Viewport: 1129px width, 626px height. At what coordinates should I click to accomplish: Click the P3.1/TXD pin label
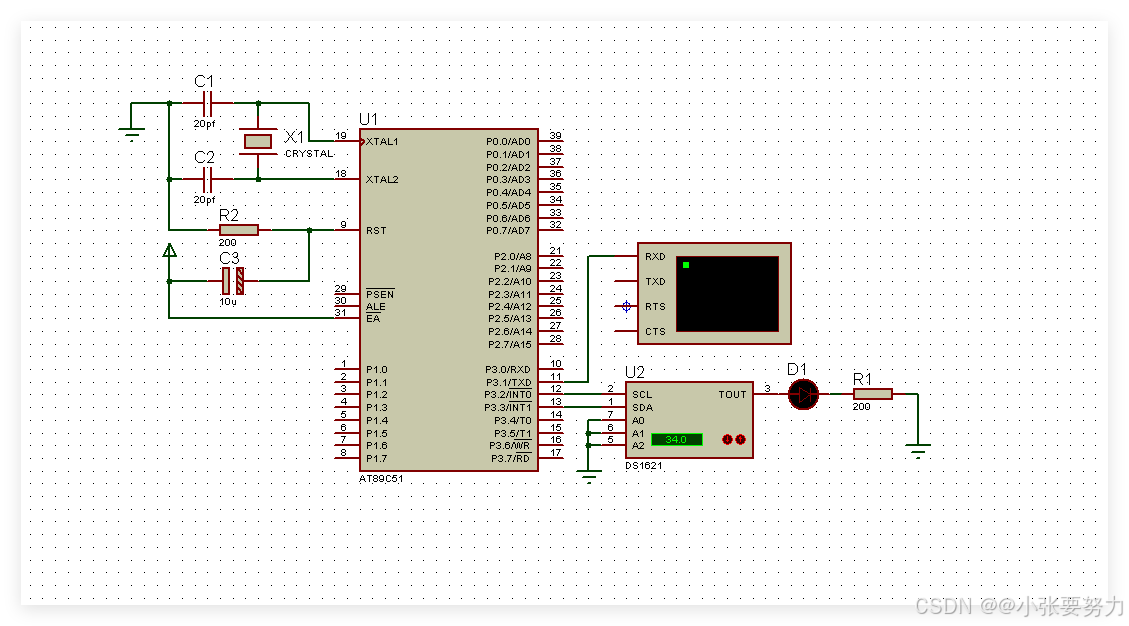coord(508,383)
